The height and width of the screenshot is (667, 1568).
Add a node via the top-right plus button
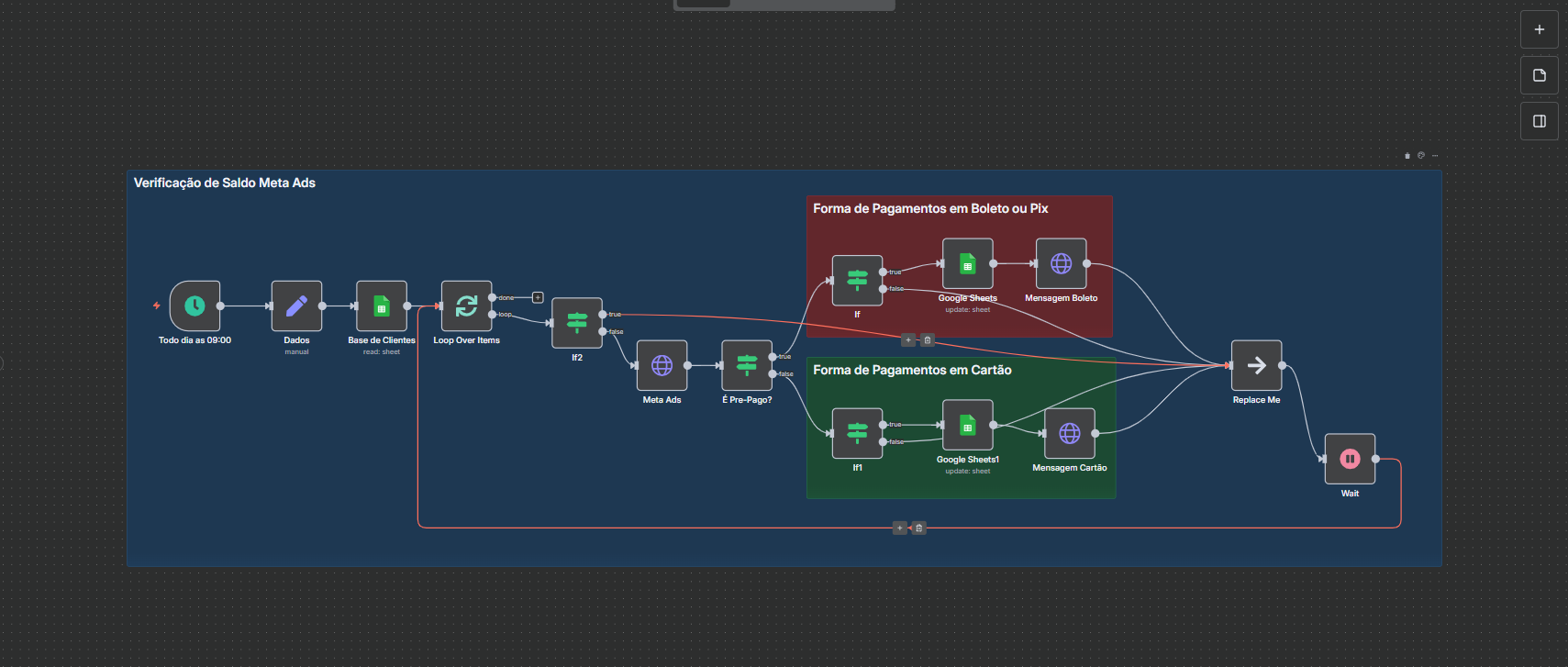tap(1539, 29)
